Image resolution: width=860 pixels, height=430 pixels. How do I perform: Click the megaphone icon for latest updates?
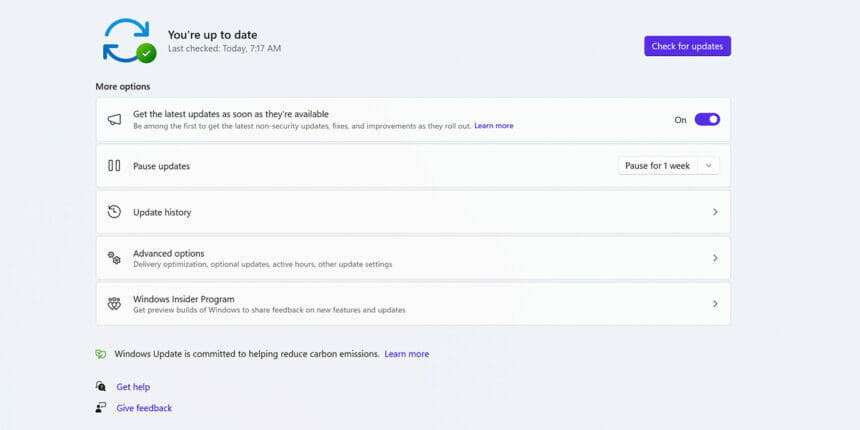(114, 120)
